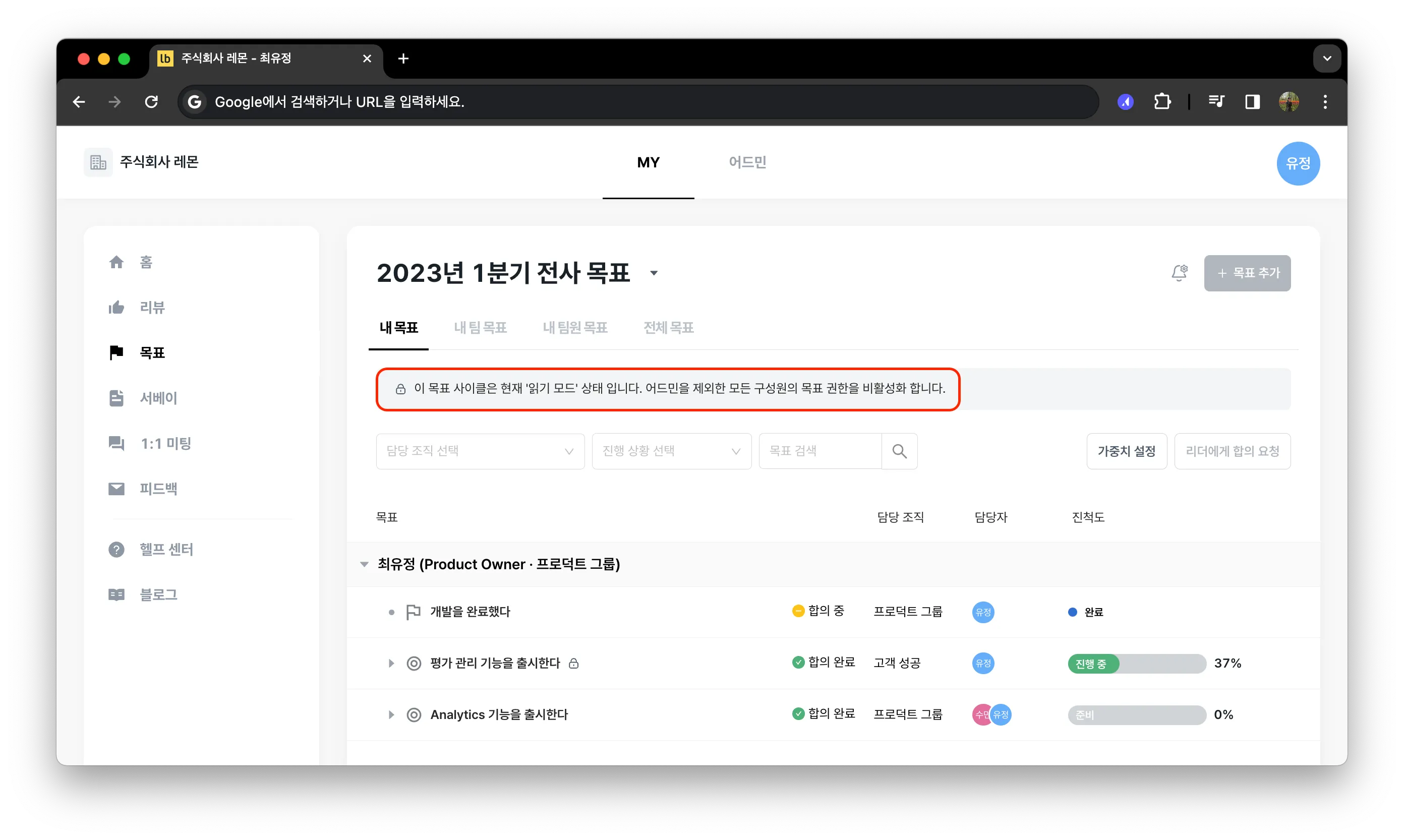Viewport: 1404px width, 840px height.
Task: Open the 개발을 완료했다 goal
Action: tap(470, 612)
